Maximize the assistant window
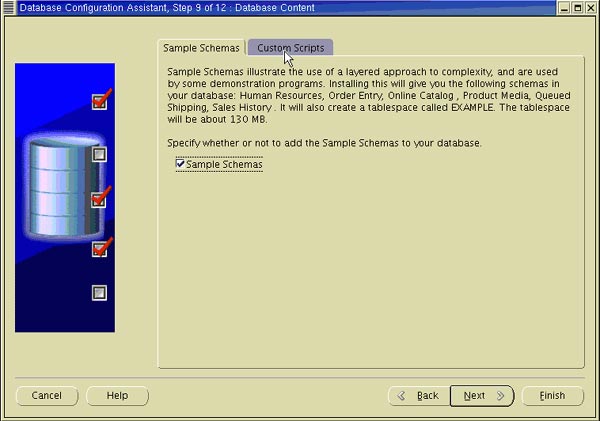This screenshot has height=421, width=600. coord(578,8)
